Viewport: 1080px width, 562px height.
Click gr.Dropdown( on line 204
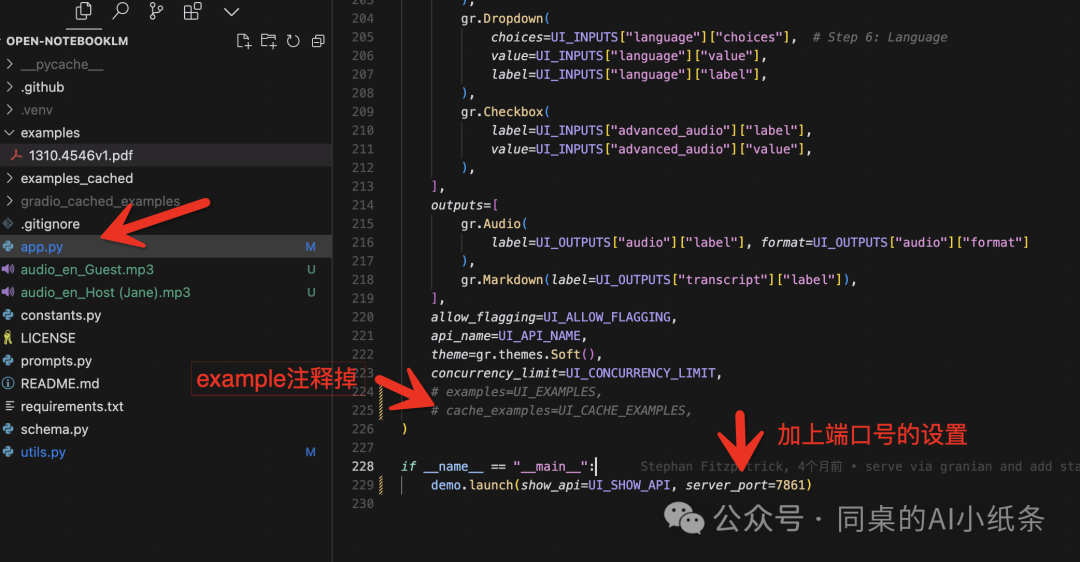coord(505,19)
